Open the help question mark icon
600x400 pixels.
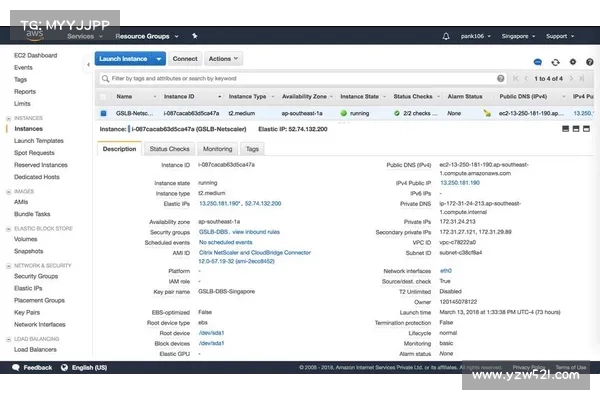590,62
